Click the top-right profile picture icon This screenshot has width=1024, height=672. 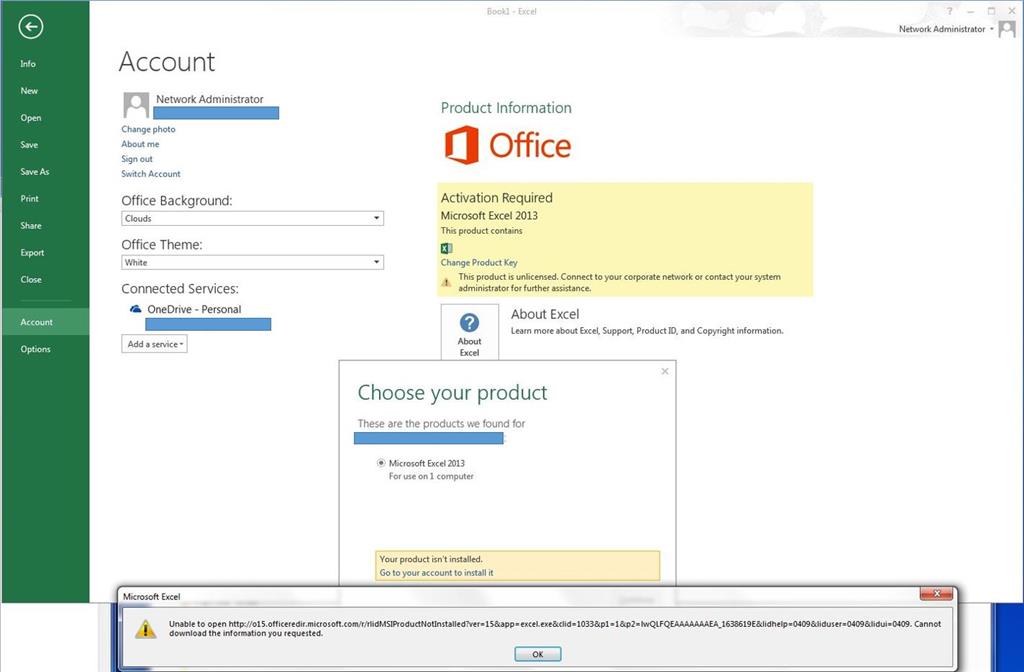[1007, 29]
